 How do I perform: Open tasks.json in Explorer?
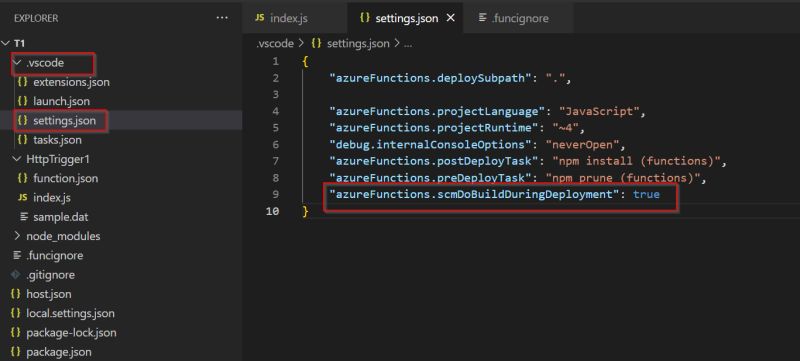(x=57, y=140)
